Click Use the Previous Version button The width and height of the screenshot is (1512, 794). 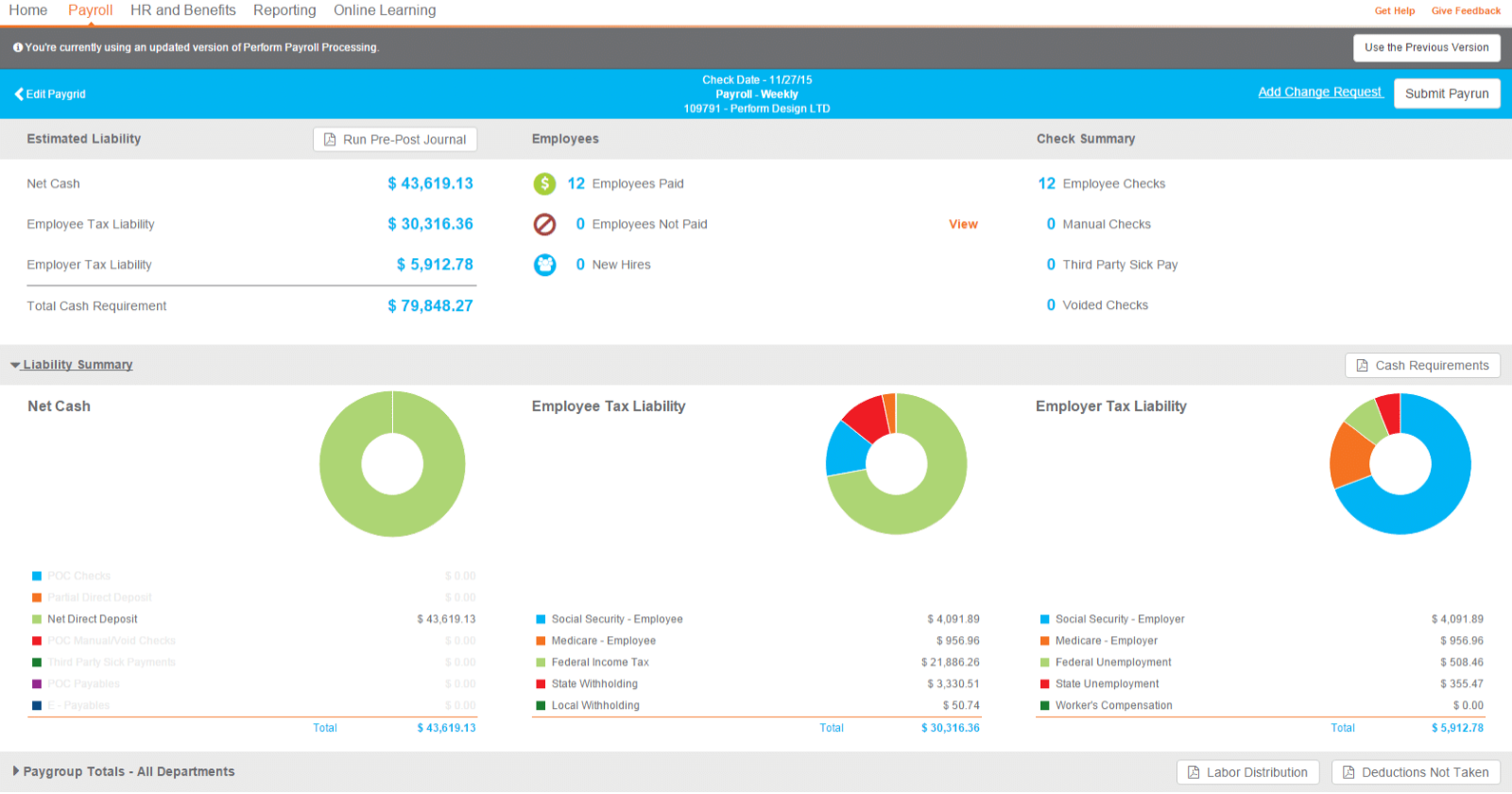point(1427,47)
